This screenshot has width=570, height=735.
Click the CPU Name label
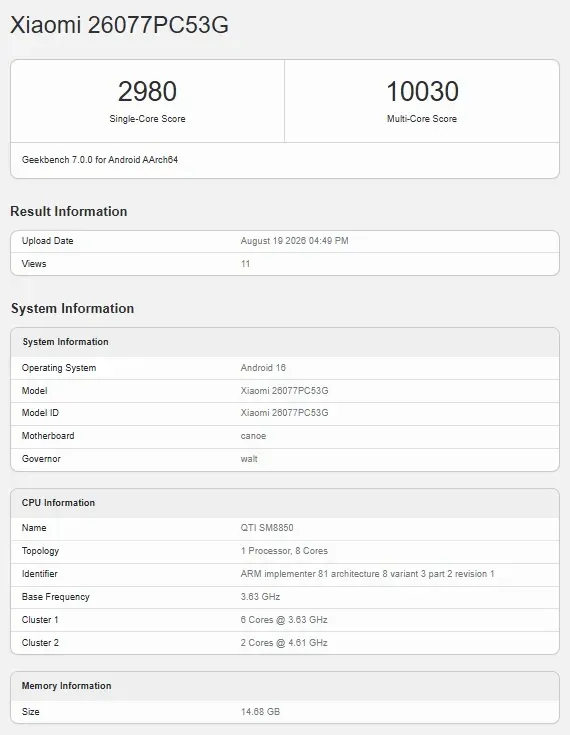pos(34,528)
